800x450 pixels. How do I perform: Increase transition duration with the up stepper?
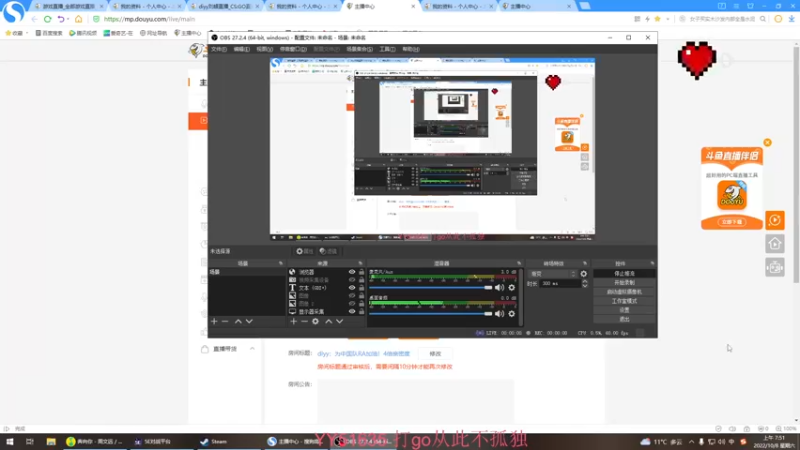click(x=585, y=282)
